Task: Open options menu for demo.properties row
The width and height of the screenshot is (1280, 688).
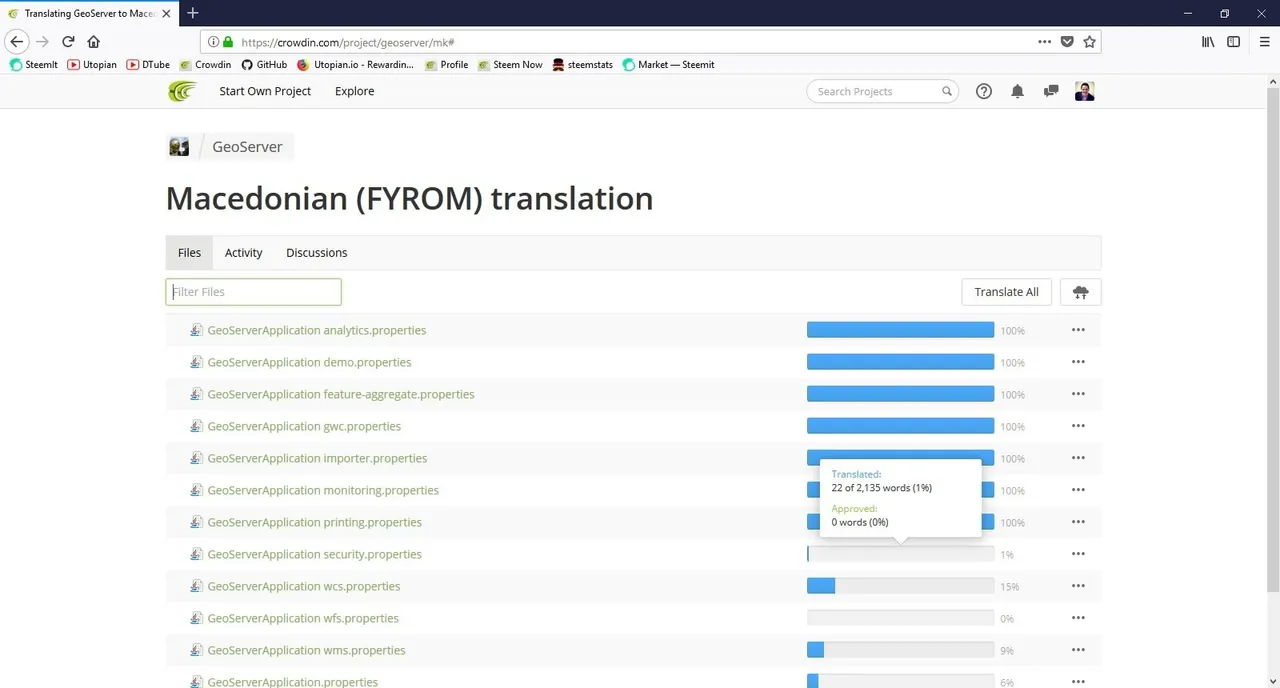Action: click(x=1078, y=362)
